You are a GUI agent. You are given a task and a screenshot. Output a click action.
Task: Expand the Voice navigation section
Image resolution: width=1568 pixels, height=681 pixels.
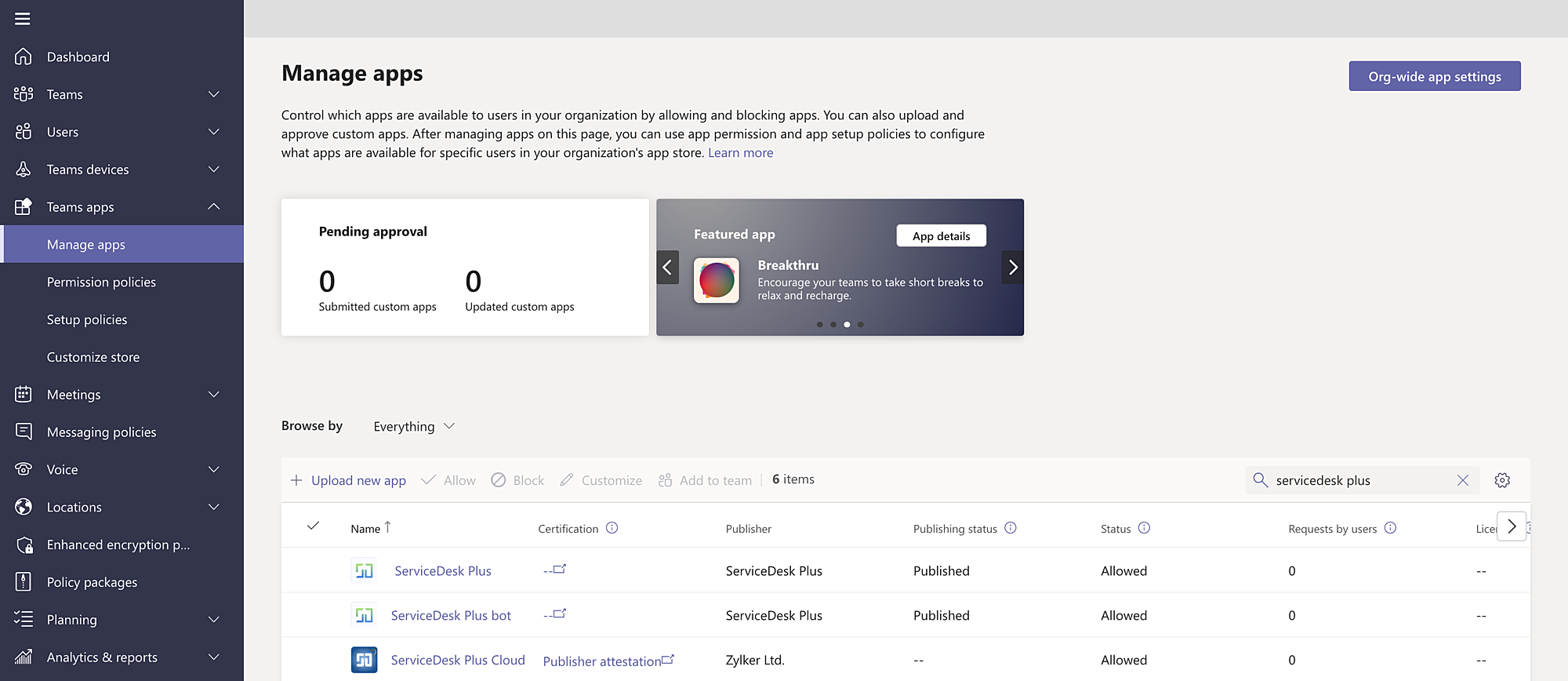[213, 469]
